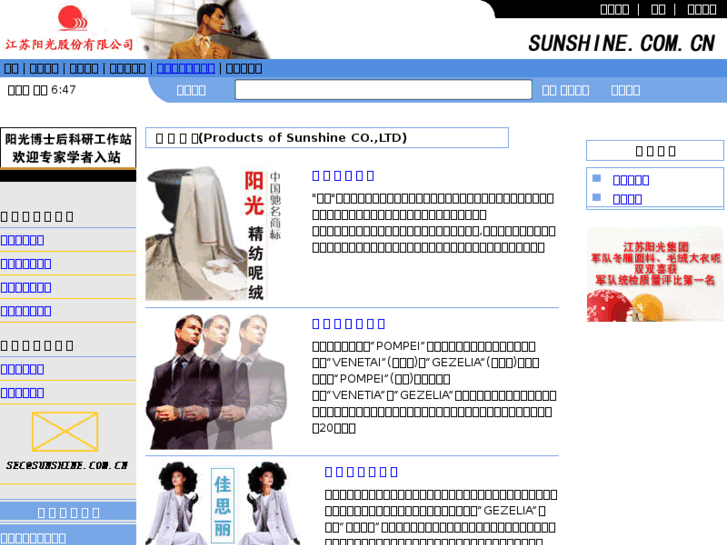Open blue heading beside the three suited men
This screenshot has width=727, height=545.
coord(349,324)
